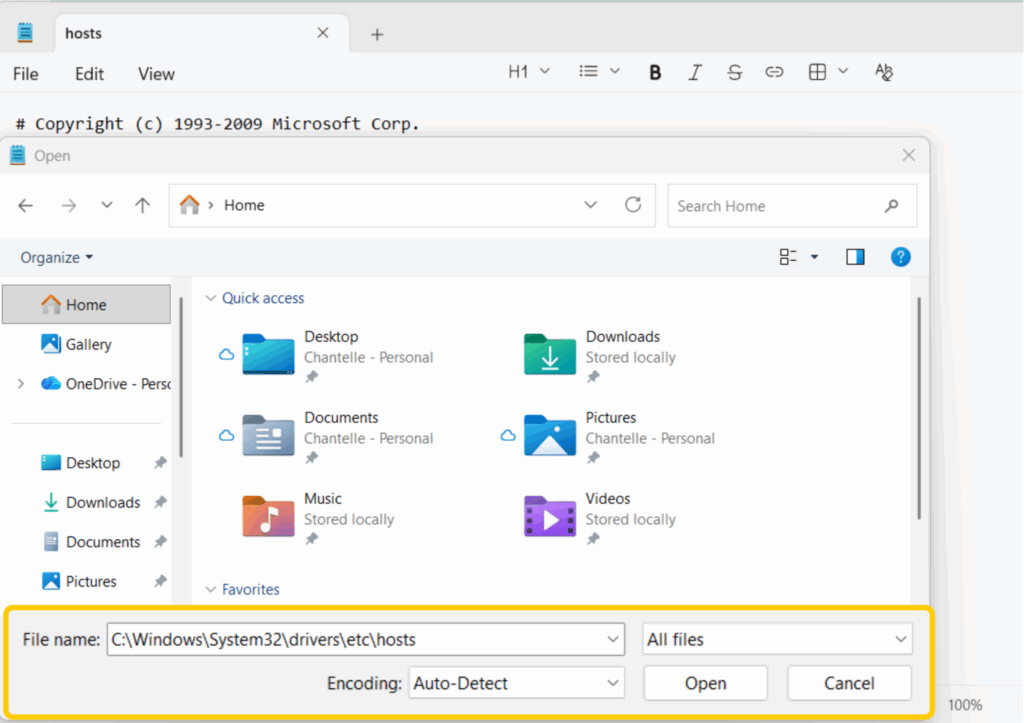Viewport: 1024px width, 723px height.
Task: Go back in the Open dialog
Action: [x=25, y=206]
